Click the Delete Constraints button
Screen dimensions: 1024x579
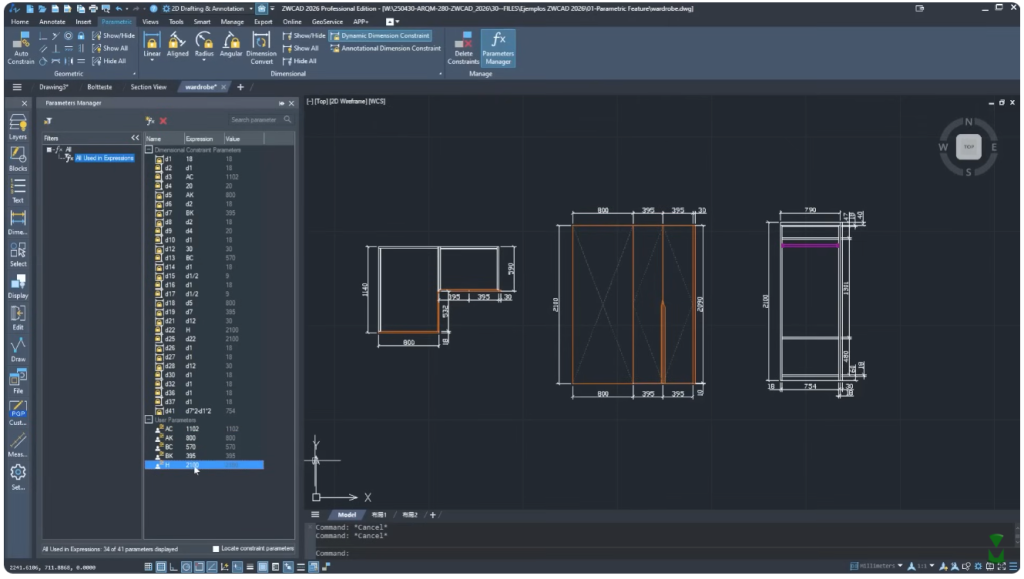pos(463,48)
